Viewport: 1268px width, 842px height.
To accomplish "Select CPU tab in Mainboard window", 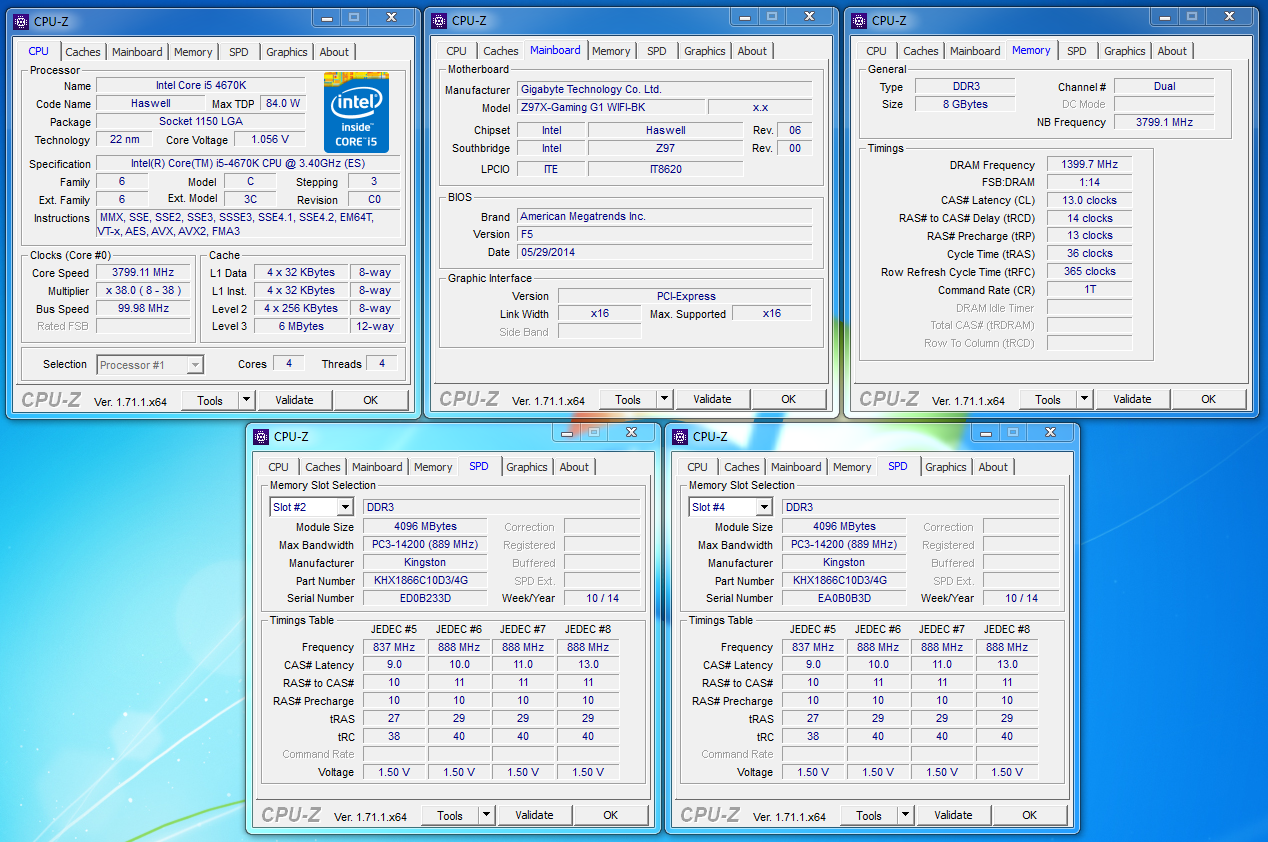I will [x=456, y=51].
